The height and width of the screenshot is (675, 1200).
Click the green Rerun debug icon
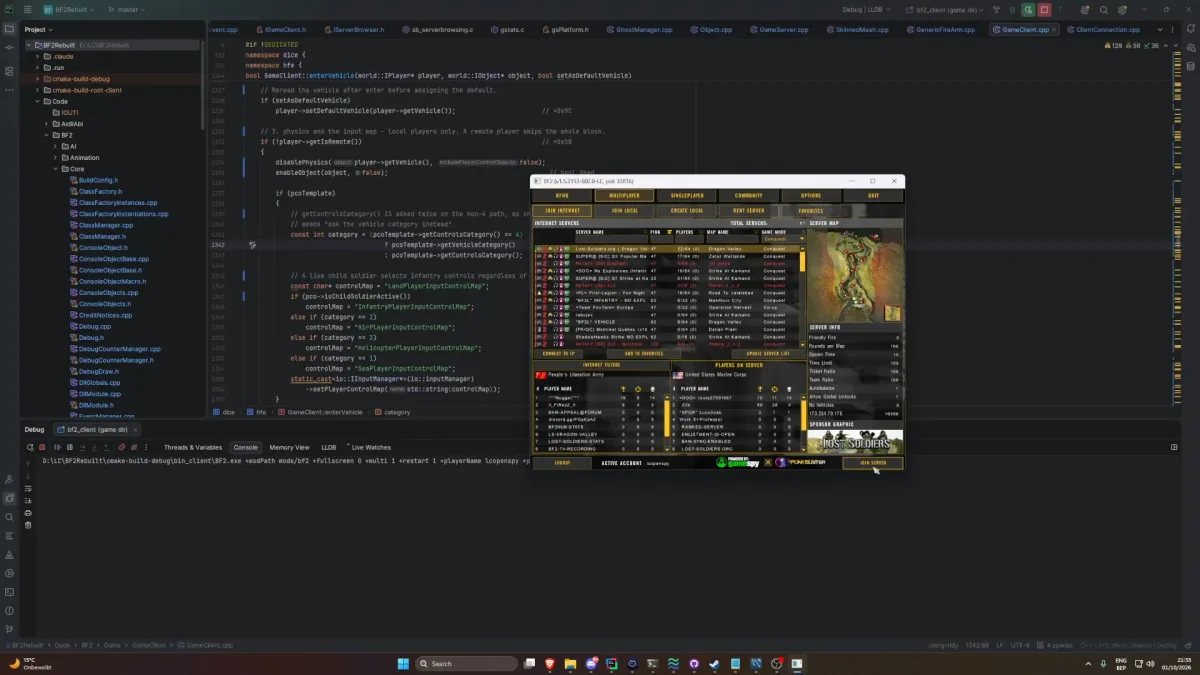(x=1027, y=9)
